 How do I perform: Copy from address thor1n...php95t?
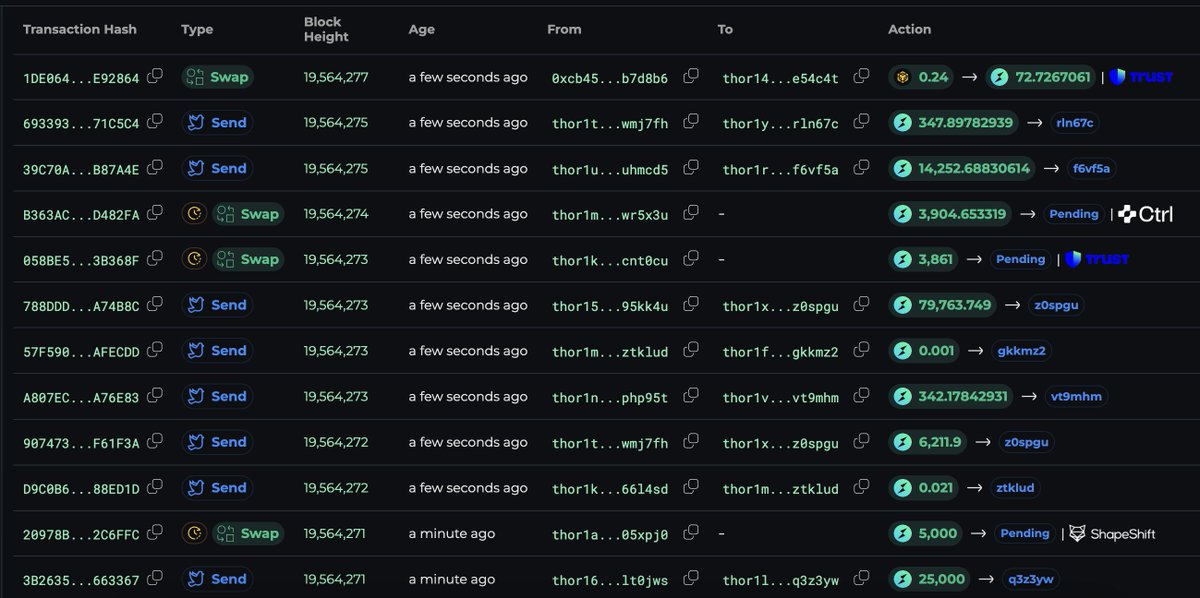(690, 396)
